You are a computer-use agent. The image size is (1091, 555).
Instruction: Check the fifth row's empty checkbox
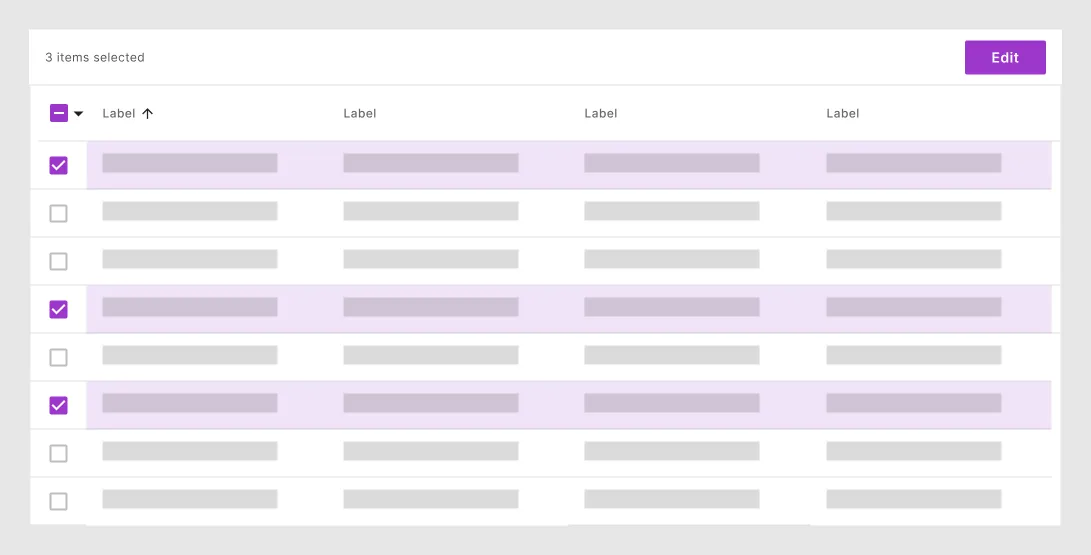tap(58, 357)
